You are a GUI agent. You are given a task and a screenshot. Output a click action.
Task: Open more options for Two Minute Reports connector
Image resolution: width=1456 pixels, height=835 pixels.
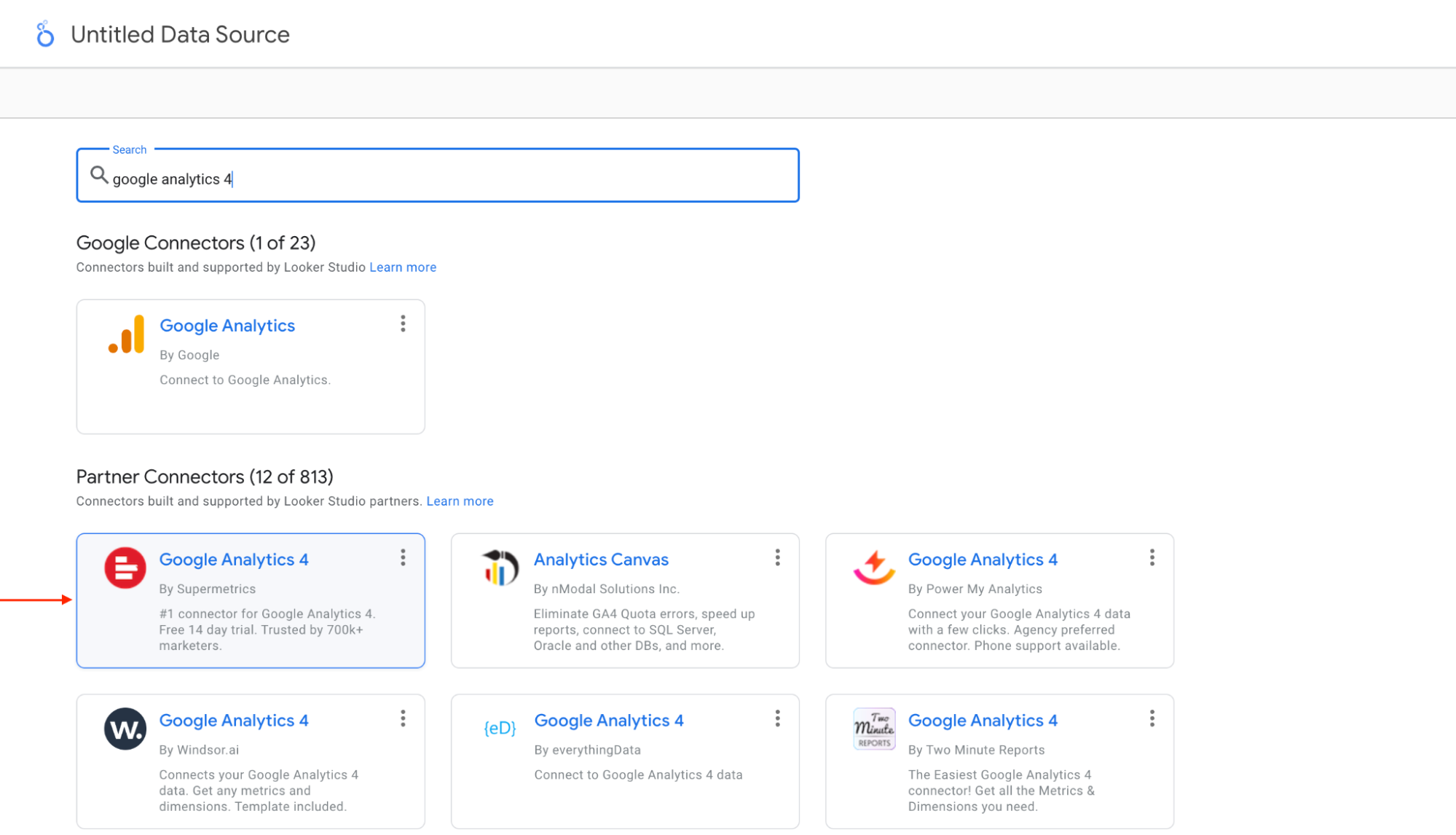coord(1152,719)
